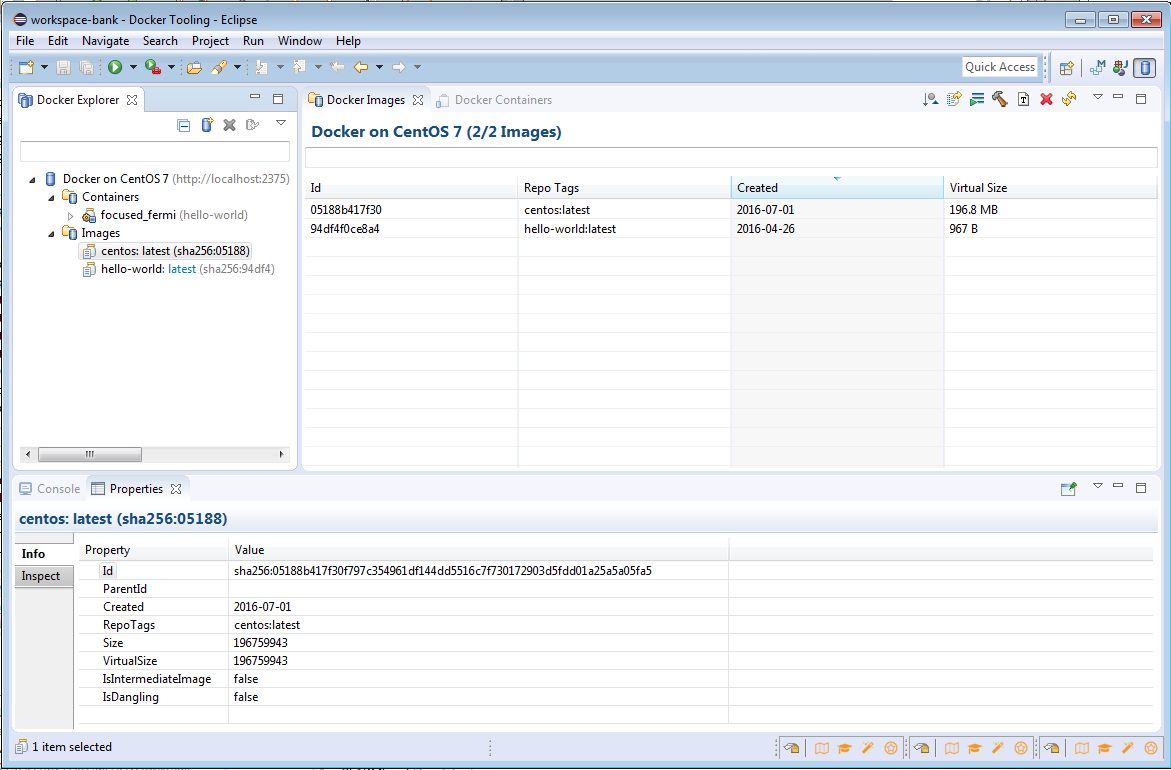Click the Tag Image icon
This screenshot has width=1171, height=770.
[x=1023, y=99]
